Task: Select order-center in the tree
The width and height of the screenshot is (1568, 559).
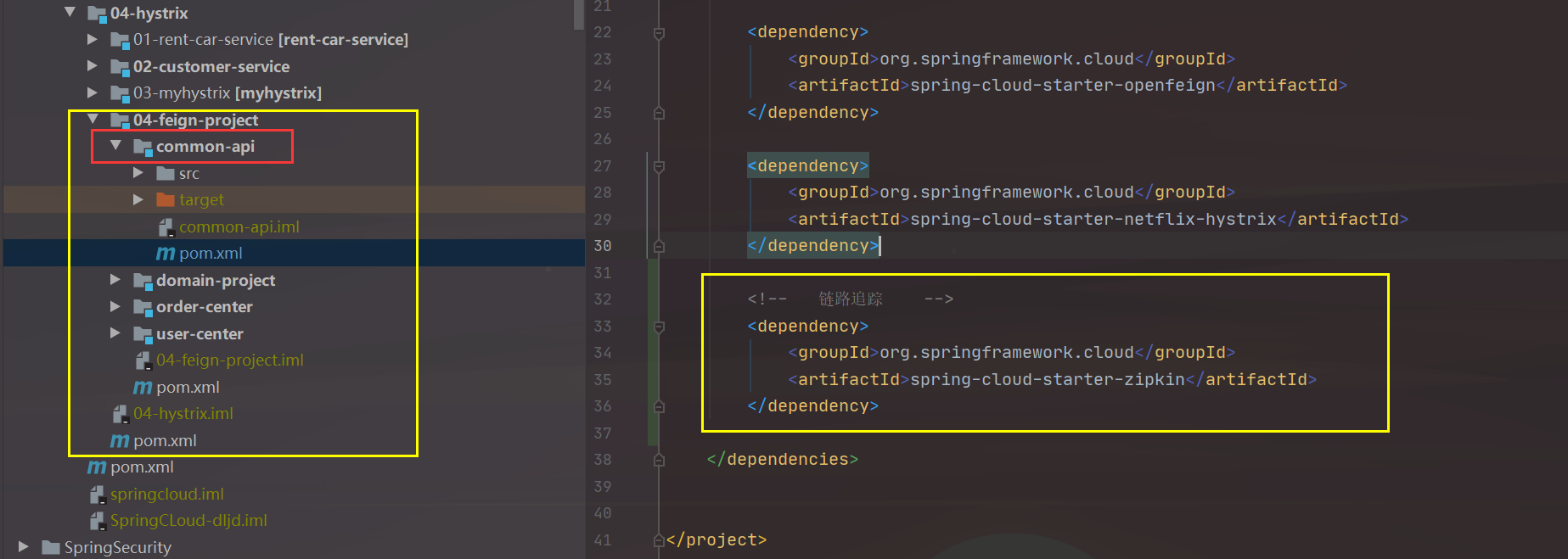Action: pyautogui.click(x=205, y=306)
